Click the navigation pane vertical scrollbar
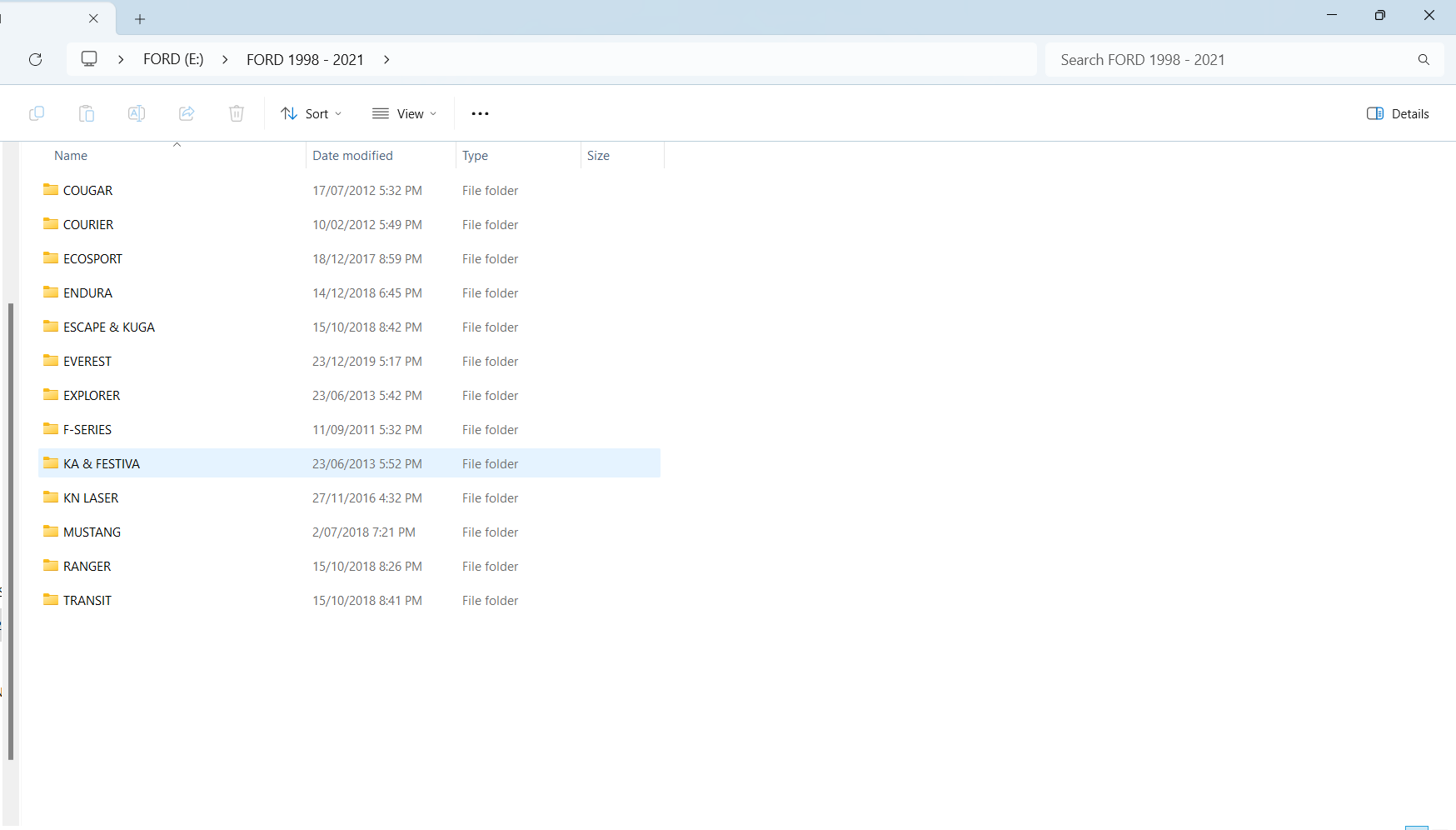This screenshot has width=1456, height=830. click(11, 532)
